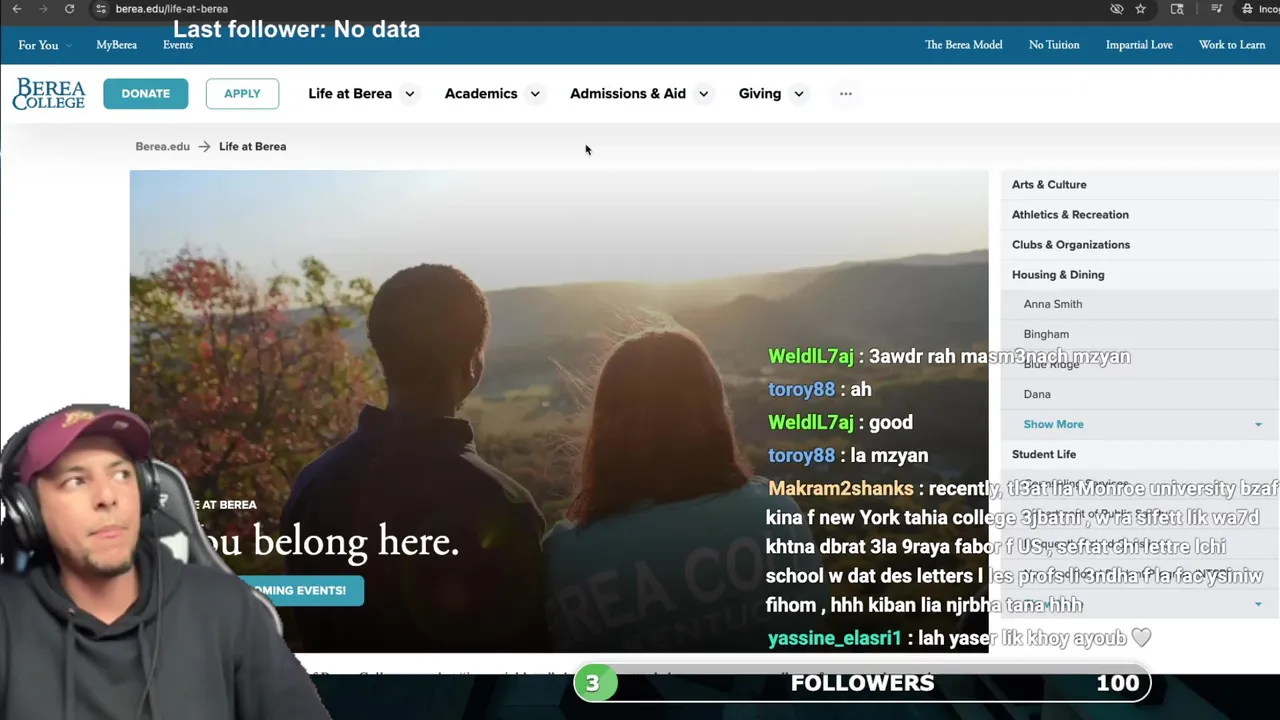Click chat username yassine_elasri1

click(835, 638)
